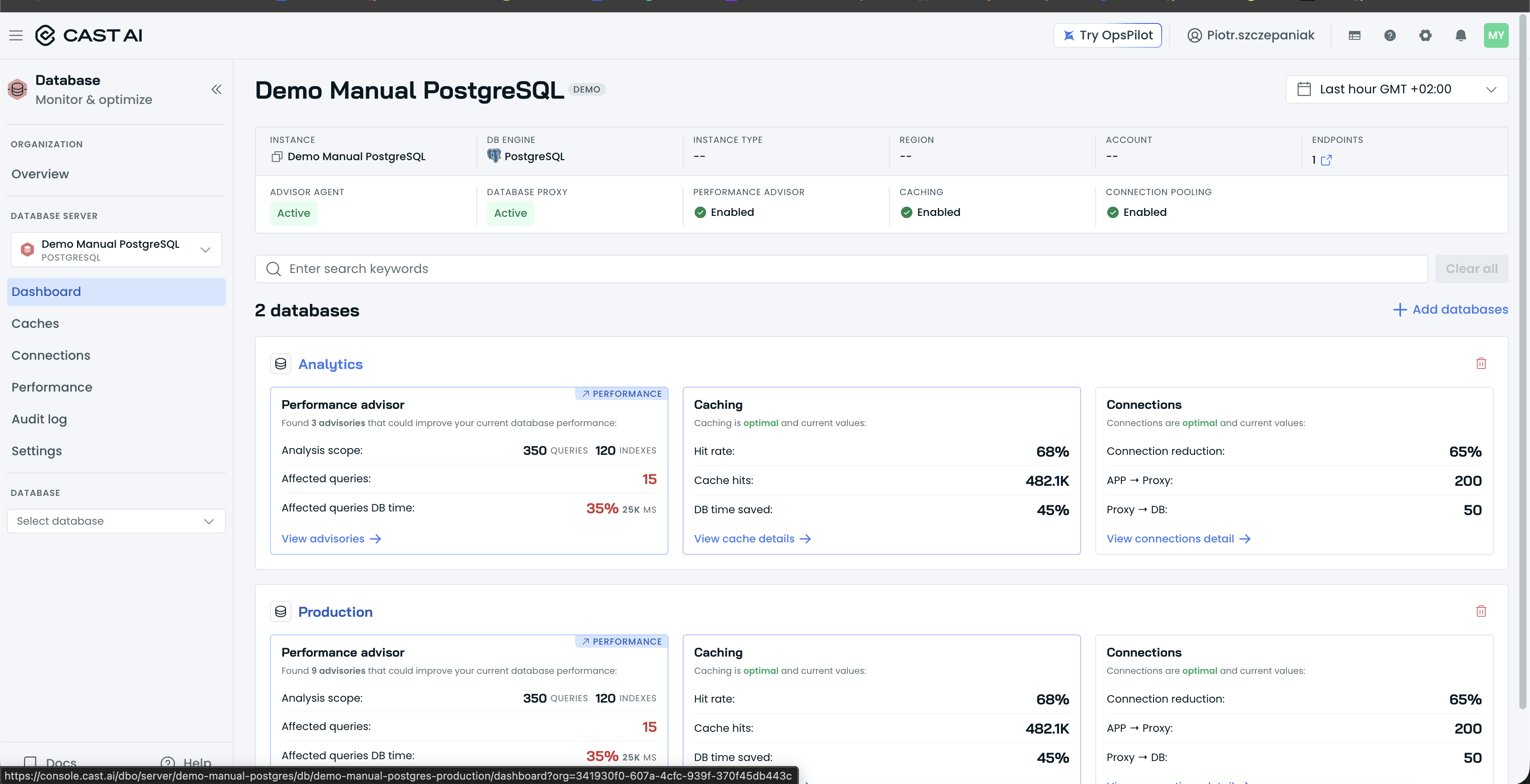Open the help question mark icon
The height and width of the screenshot is (784, 1530).
click(1390, 35)
